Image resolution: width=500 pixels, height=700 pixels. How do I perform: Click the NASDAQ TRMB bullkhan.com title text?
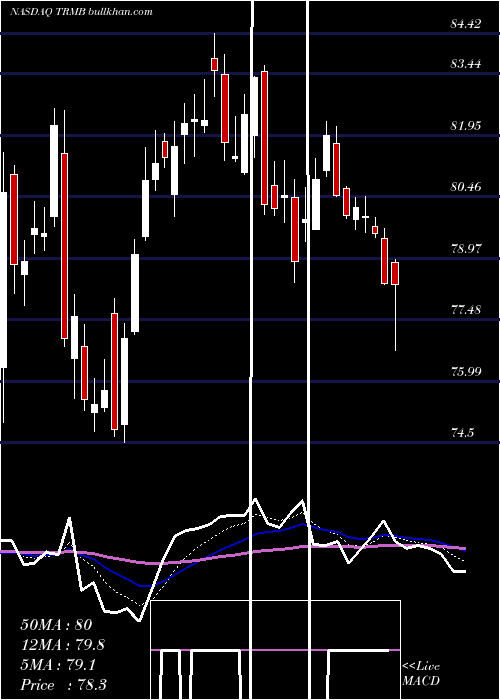(81, 12)
